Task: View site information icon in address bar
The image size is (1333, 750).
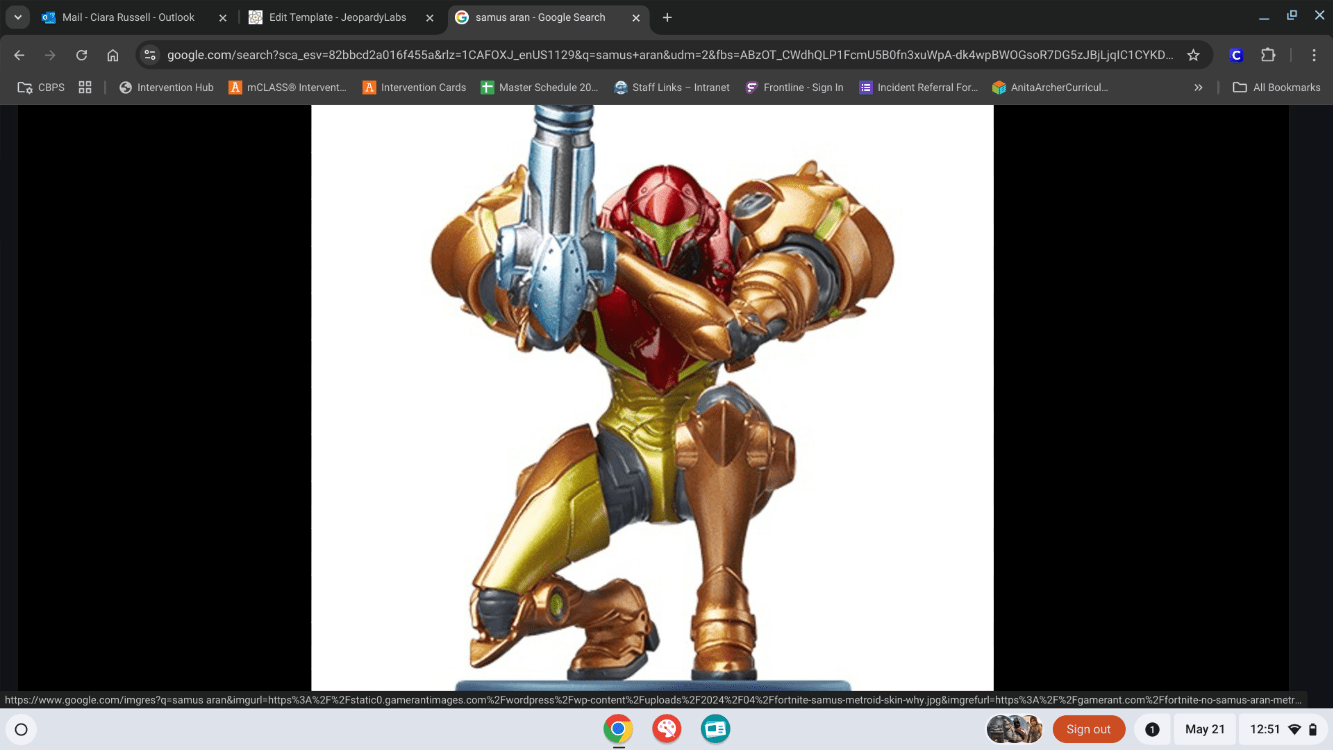Action: [150, 55]
